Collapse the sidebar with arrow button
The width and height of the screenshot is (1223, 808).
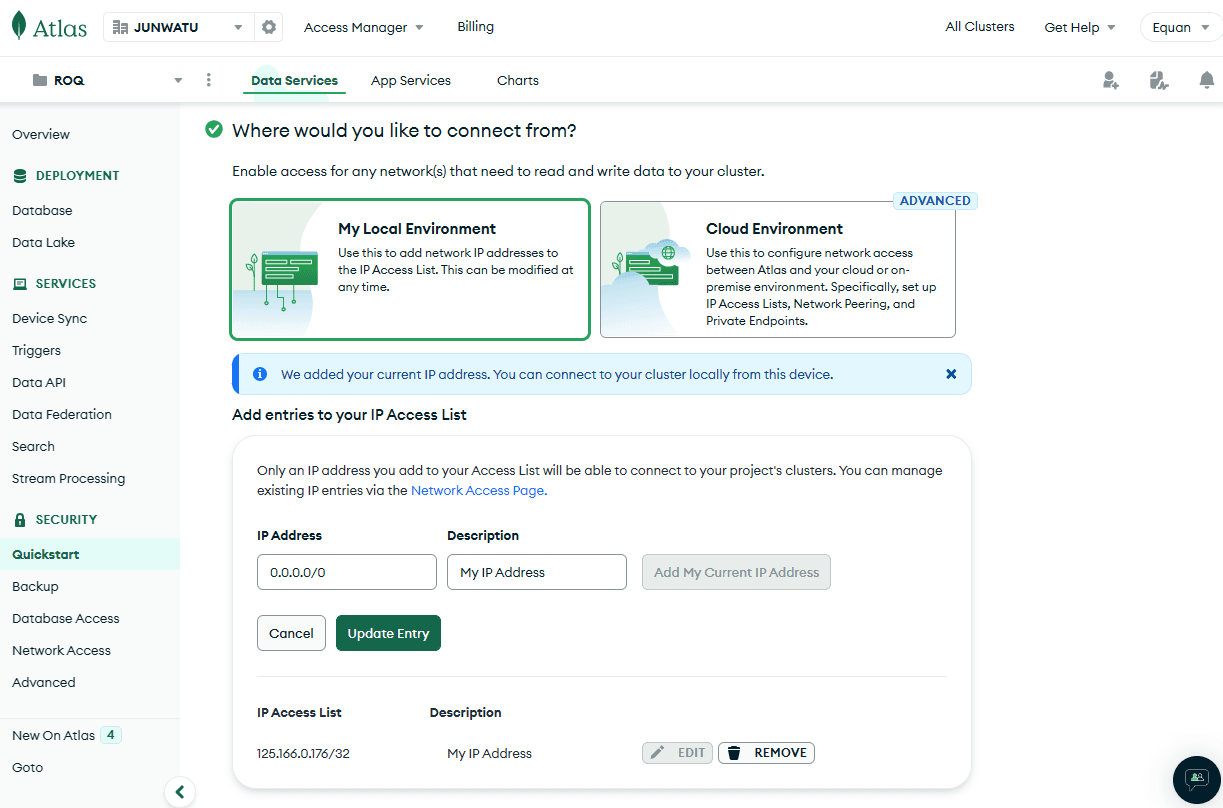(179, 792)
